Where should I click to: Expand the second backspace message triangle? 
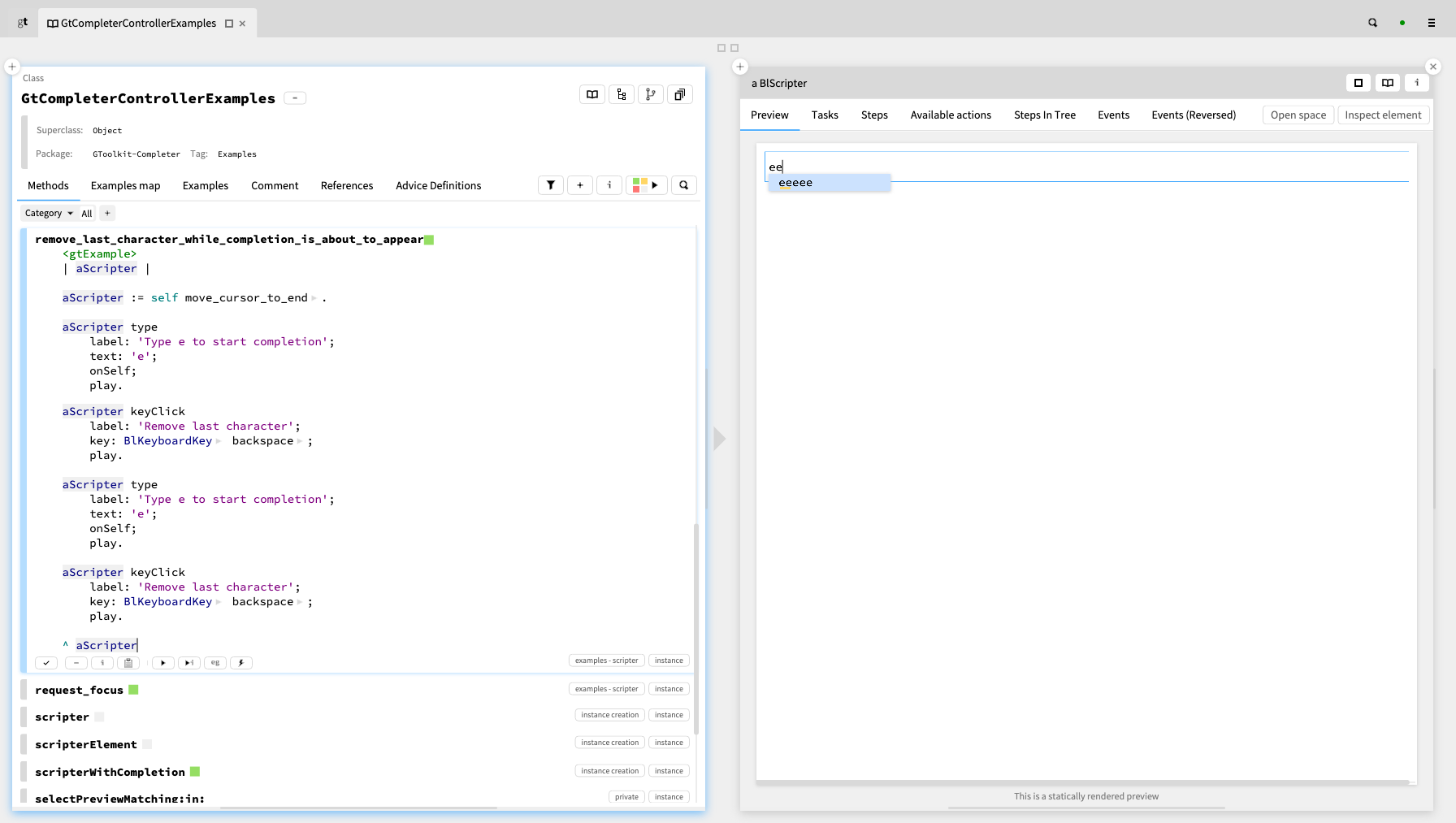pos(300,602)
